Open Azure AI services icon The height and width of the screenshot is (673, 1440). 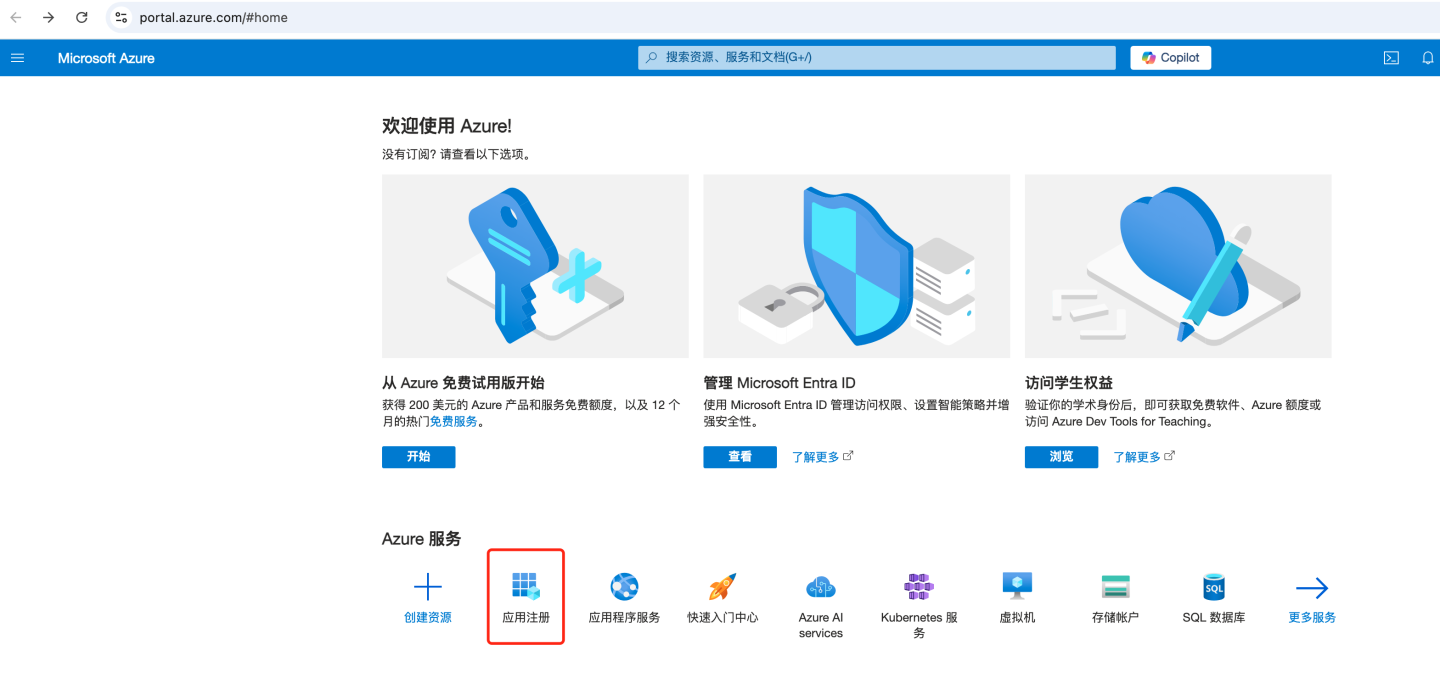click(821, 587)
